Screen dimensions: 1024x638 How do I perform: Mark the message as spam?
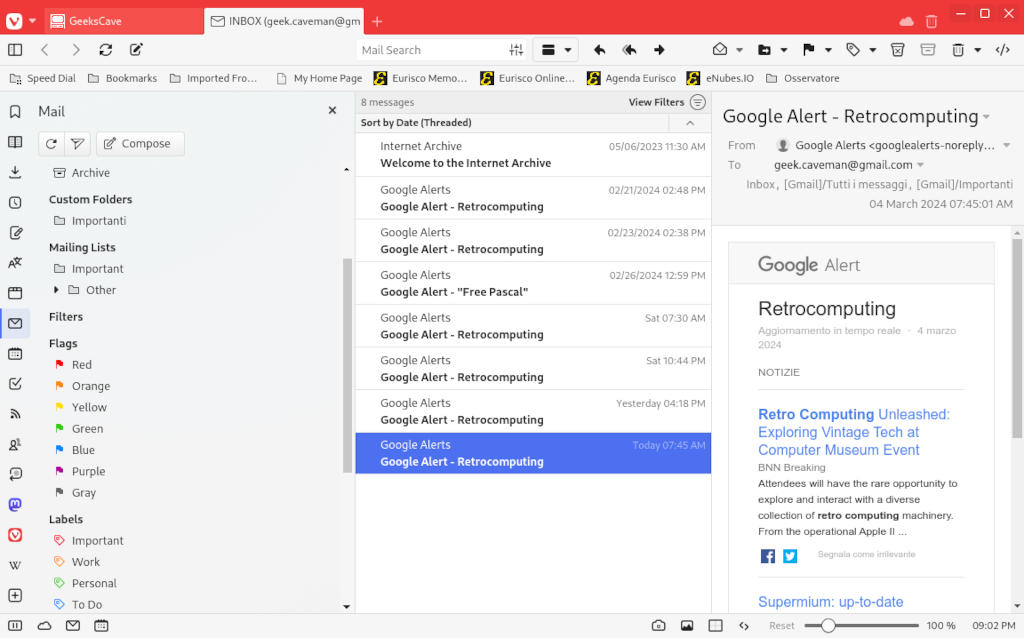[898, 50]
